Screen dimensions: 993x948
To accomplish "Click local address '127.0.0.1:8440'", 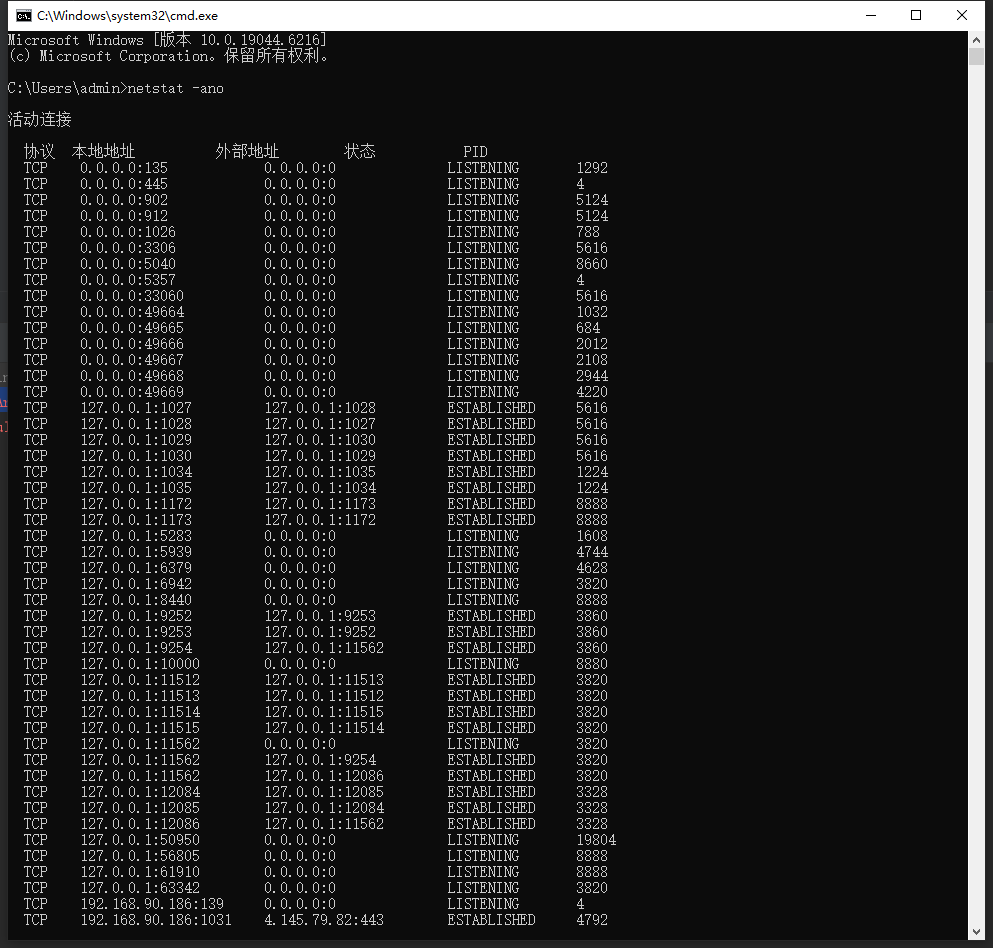I will (136, 600).
